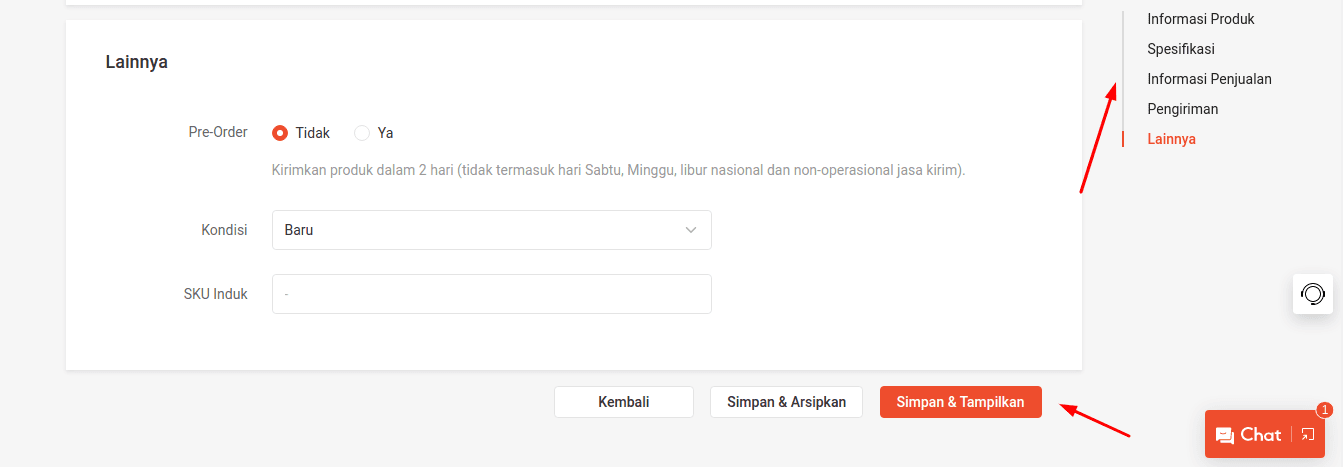Click the SKU Induk field label
This screenshot has height=467, width=1343.
point(215,294)
